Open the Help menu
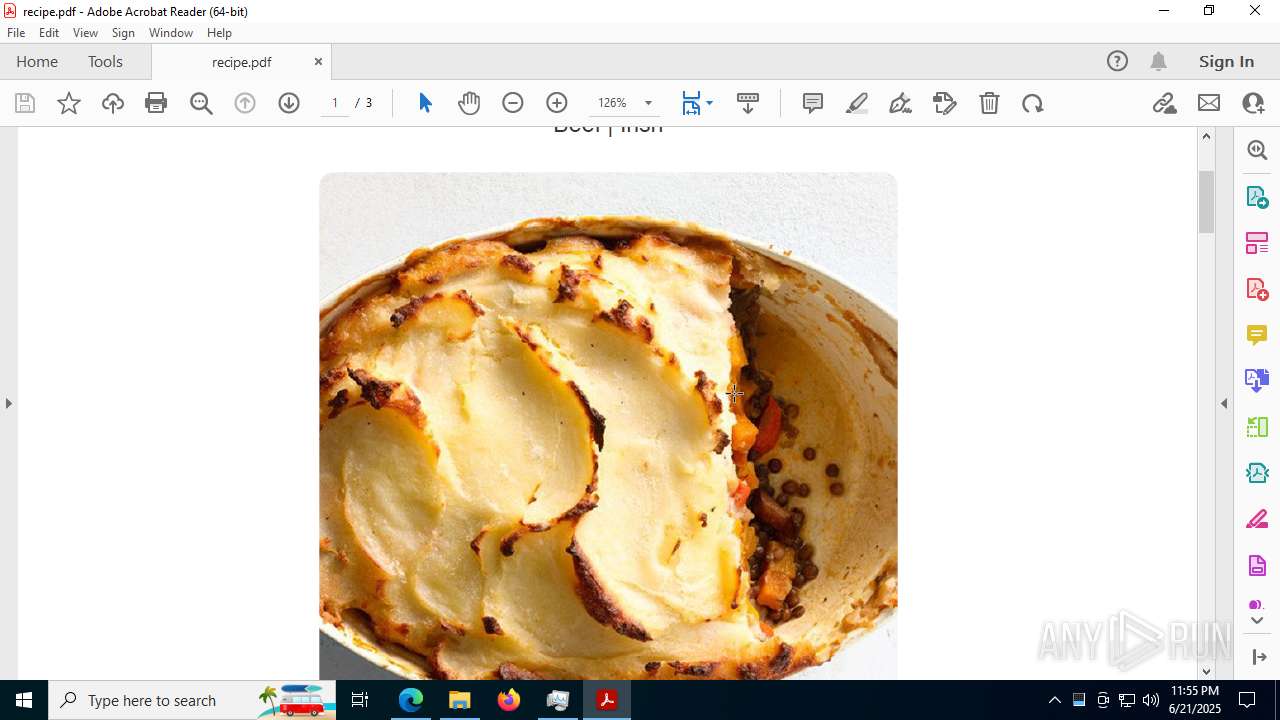Screen dimensions: 1280x720 pos(219,33)
